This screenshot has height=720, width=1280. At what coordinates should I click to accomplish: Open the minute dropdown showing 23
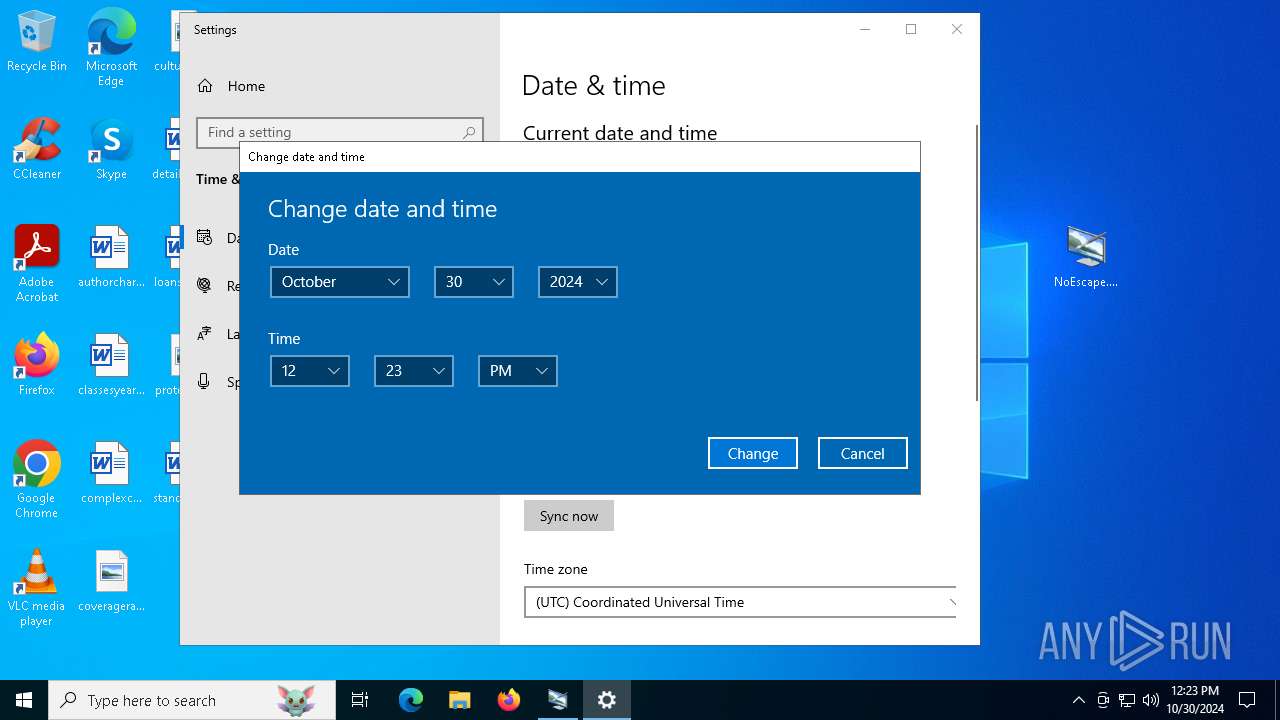click(x=414, y=371)
